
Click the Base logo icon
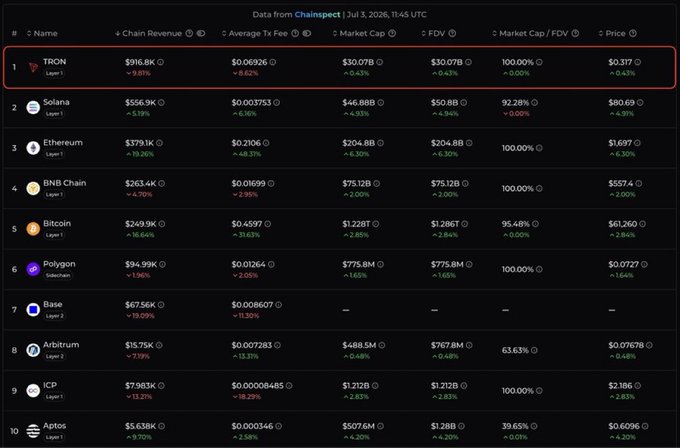coord(33,310)
